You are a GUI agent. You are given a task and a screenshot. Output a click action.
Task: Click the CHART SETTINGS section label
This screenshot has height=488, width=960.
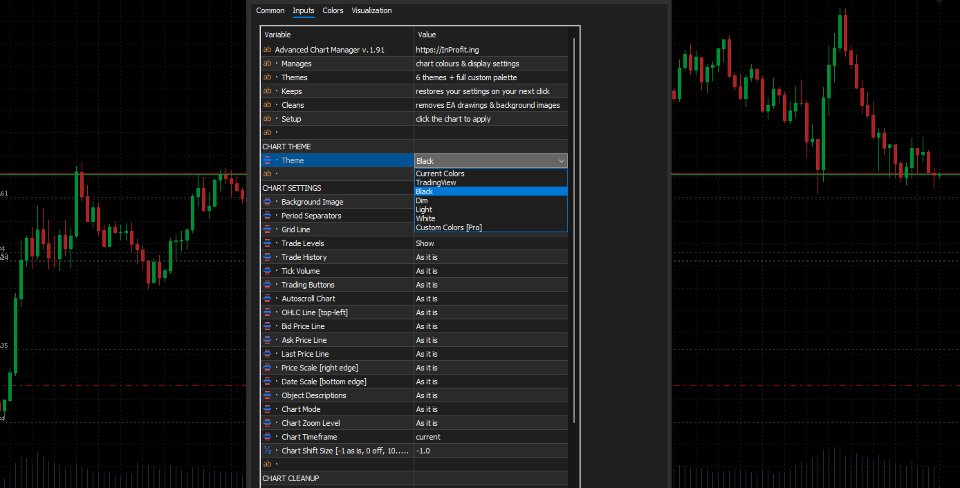click(292, 188)
